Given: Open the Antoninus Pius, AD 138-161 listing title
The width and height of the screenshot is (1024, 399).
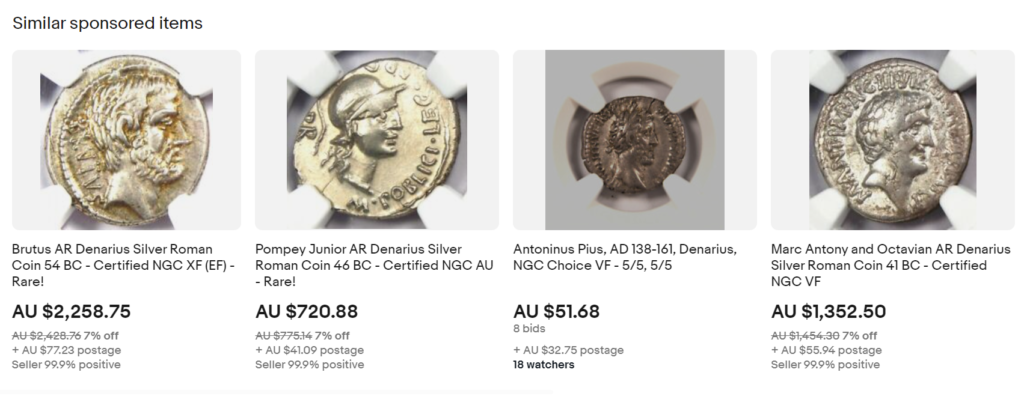Looking at the screenshot, I should pos(625,257).
